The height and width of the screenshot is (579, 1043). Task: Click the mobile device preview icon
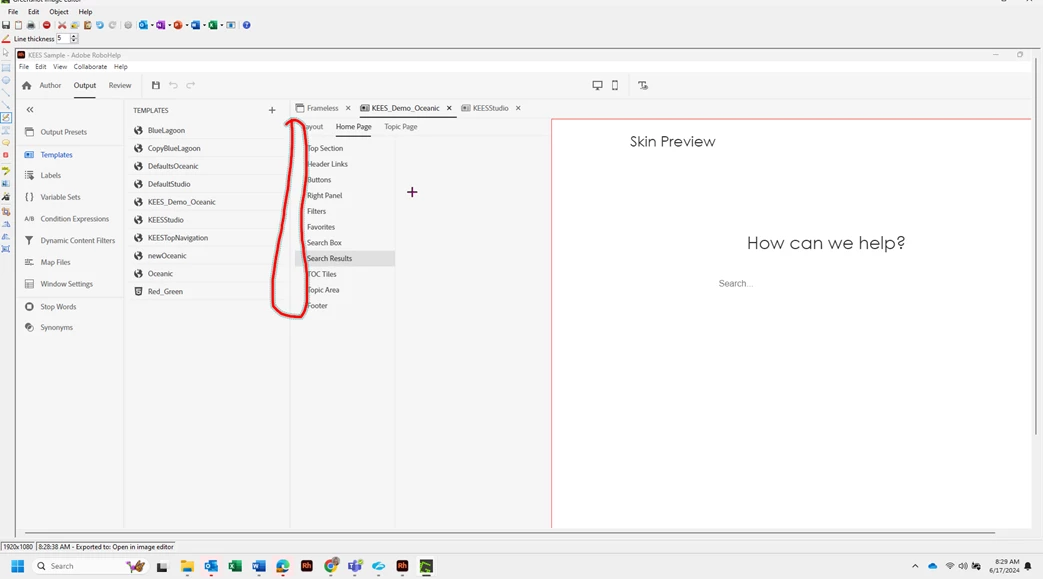[615, 85]
